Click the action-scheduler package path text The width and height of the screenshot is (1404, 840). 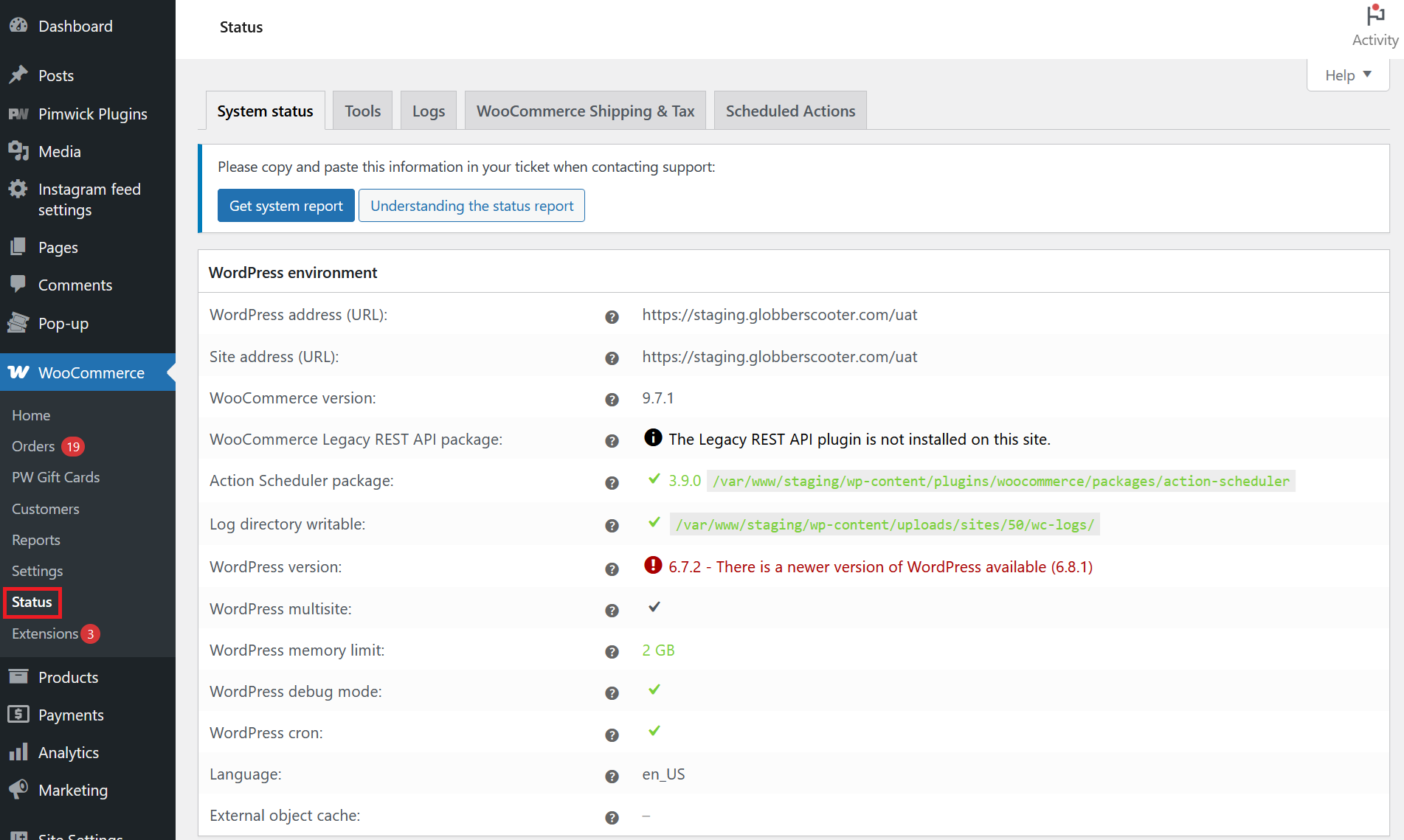click(1000, 481)
